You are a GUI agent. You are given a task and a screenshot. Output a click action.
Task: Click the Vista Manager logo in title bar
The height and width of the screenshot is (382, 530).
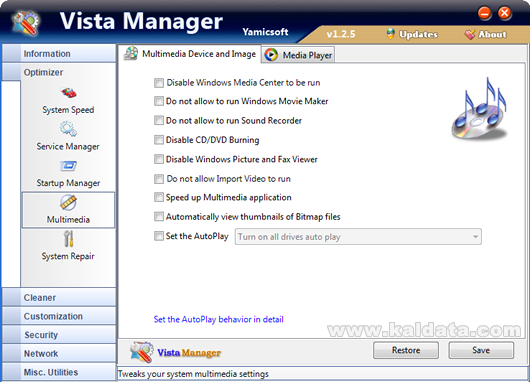tap(26, 23)
